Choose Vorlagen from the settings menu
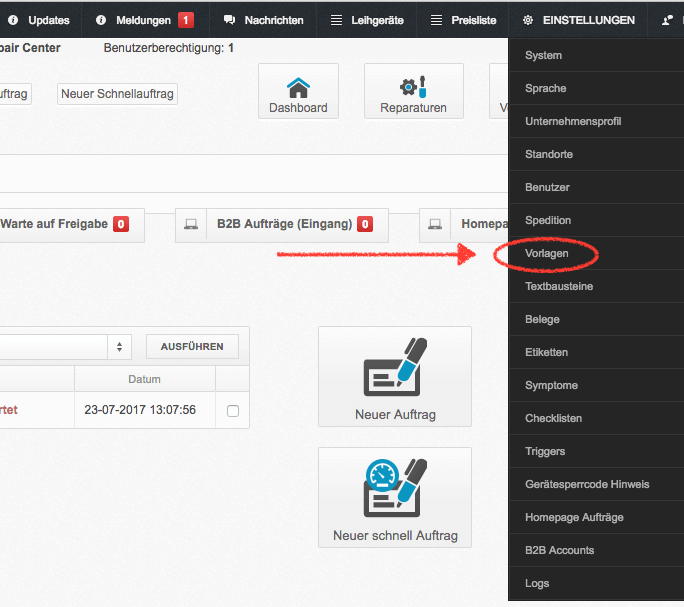This screenshot has width=684, height=607. pos(596,253)
